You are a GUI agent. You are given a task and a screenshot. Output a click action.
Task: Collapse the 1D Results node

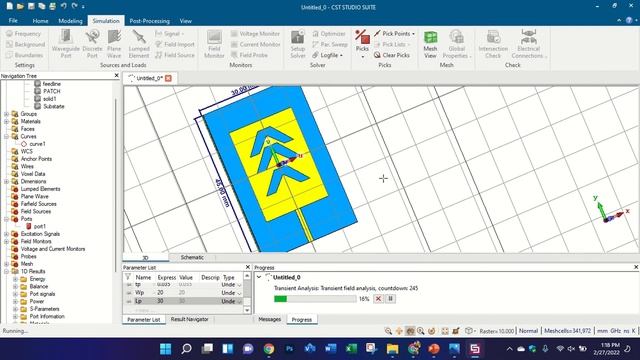click(x=7, y=271)
